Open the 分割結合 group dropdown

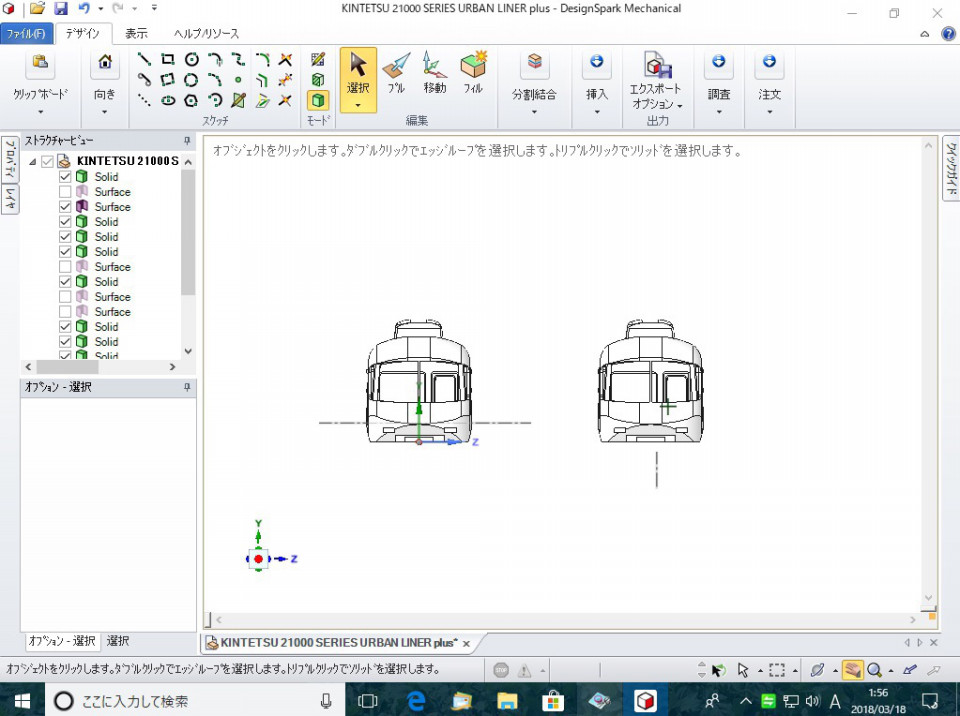point(534,112)
